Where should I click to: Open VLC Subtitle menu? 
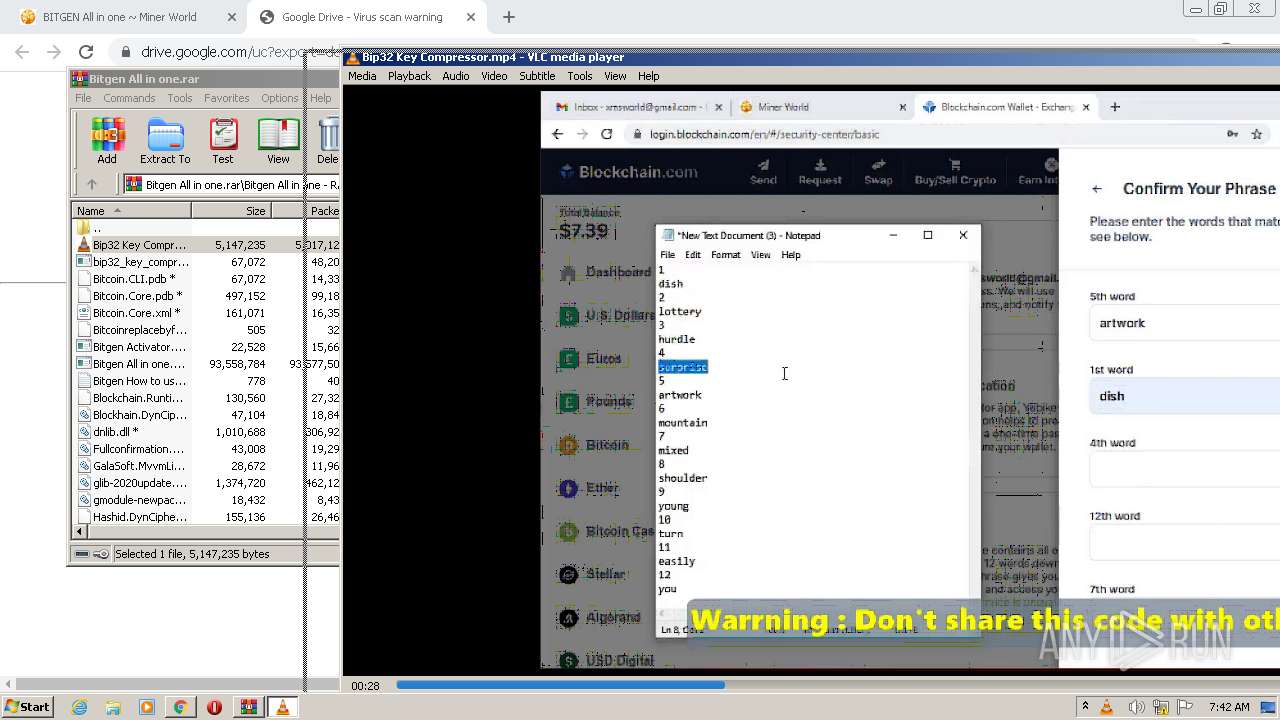[537, 76]
